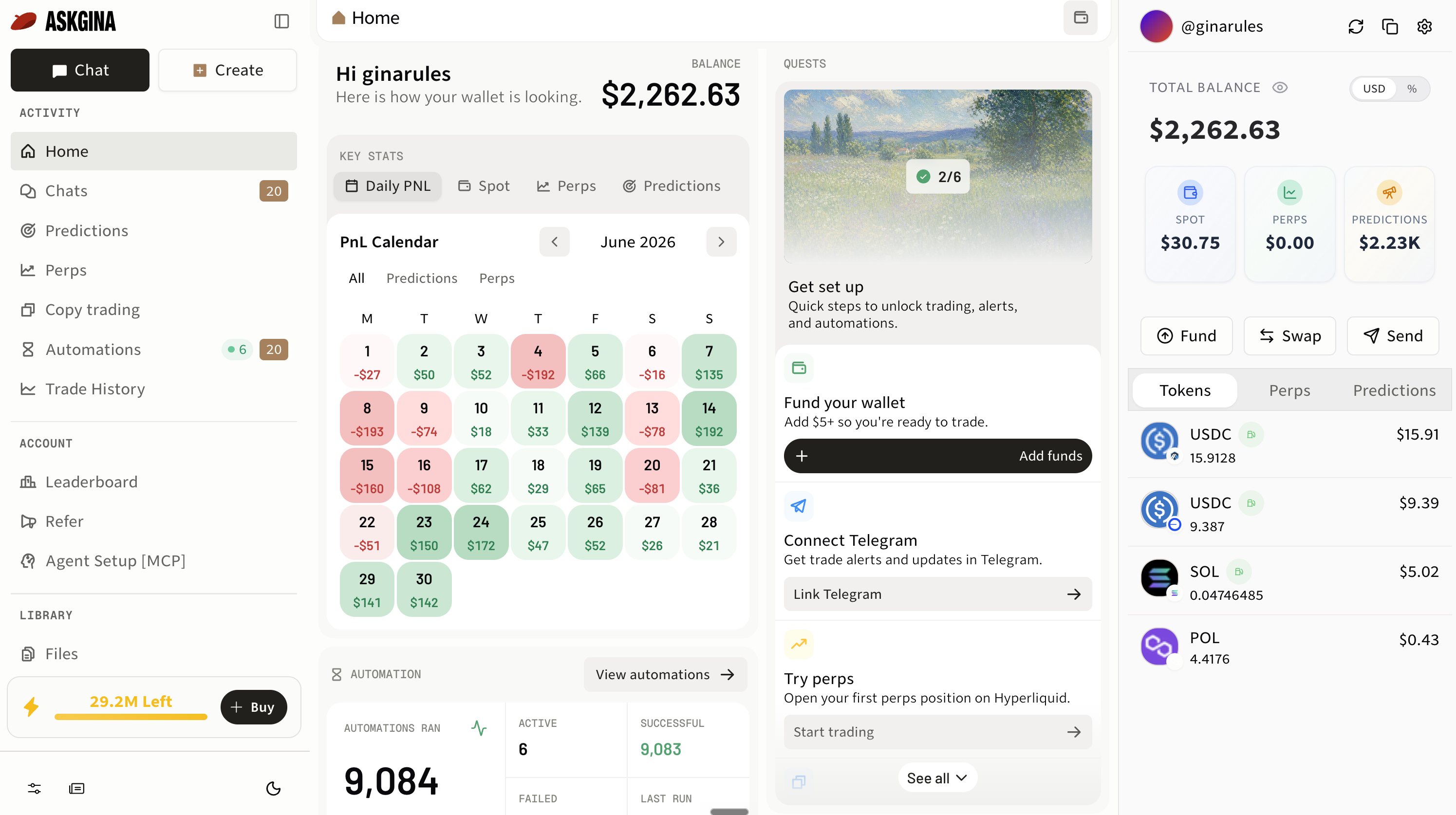
Task: Open the Spot balance card
Action: point(1190,224)
